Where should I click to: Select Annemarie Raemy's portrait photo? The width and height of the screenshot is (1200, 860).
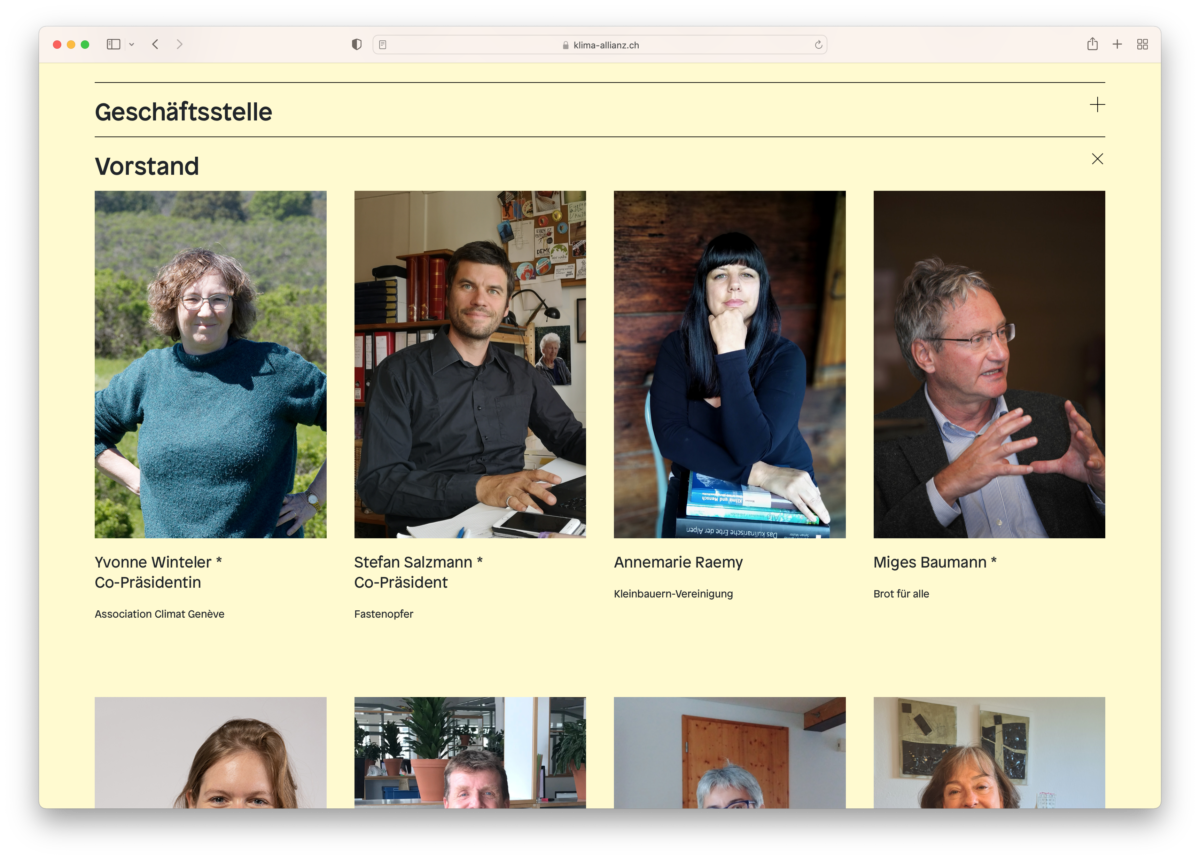click(729, 364)
